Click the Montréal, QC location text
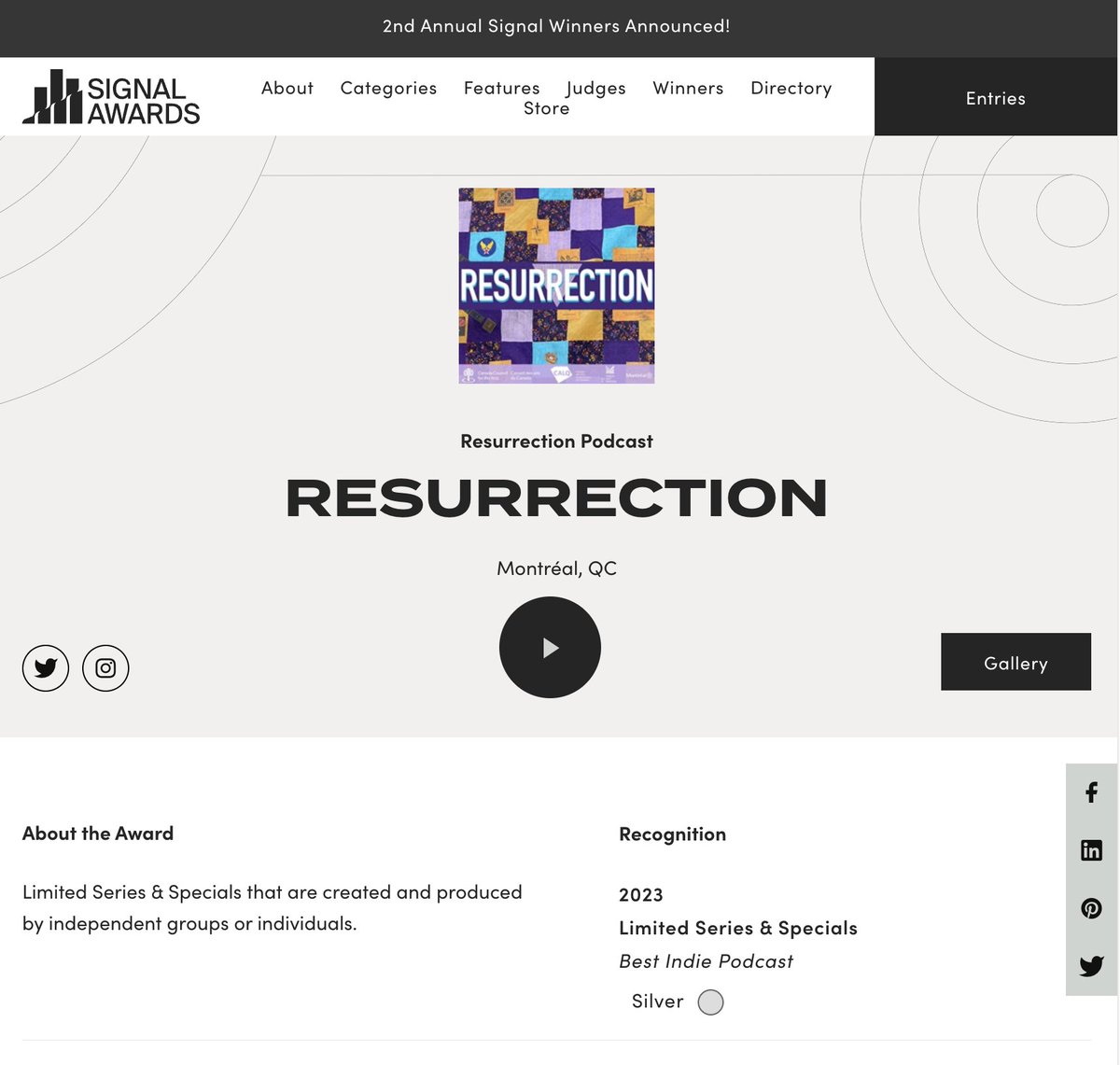The height and width of the screenshot is (1065, 1120). (556, 568)
